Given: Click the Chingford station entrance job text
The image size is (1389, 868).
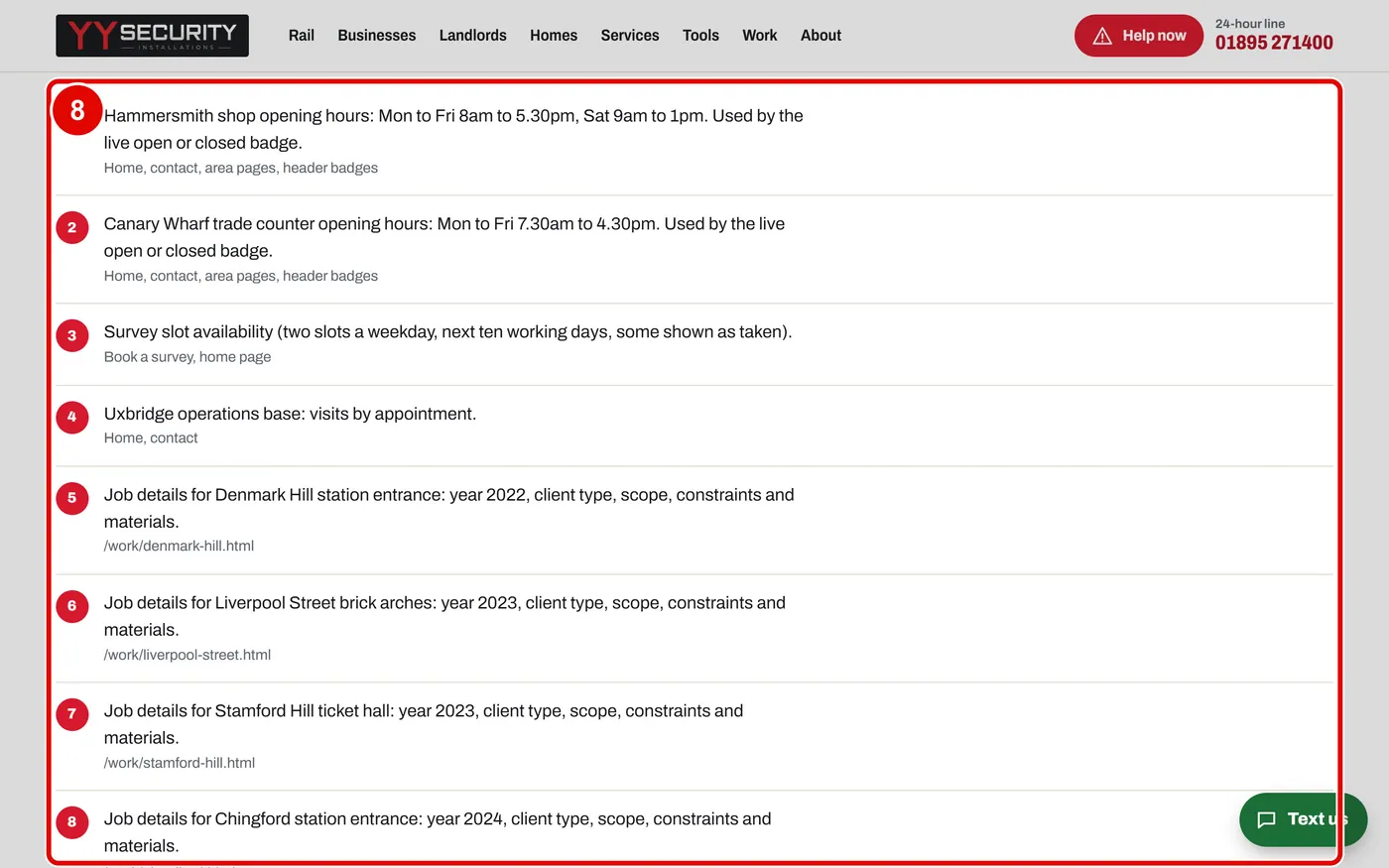Looking at the screenshot, I should pyautogui.click(x=438, y=832).
